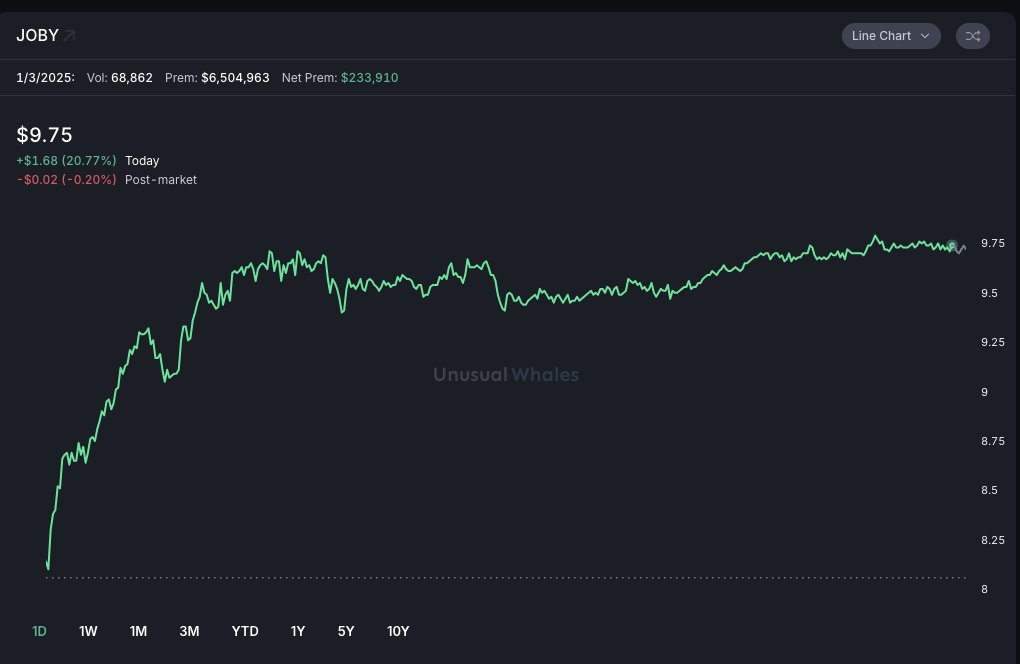
Task: View the 5Y time range
Action: click(346, 631)
